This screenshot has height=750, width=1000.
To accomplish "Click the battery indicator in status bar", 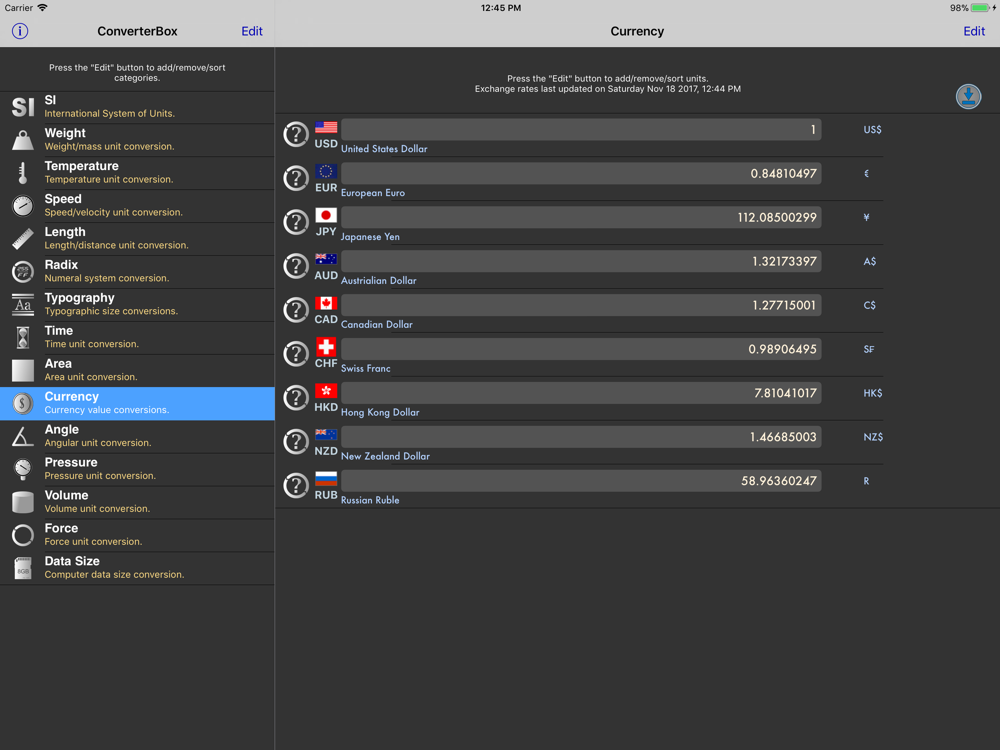I will point(982,8).
